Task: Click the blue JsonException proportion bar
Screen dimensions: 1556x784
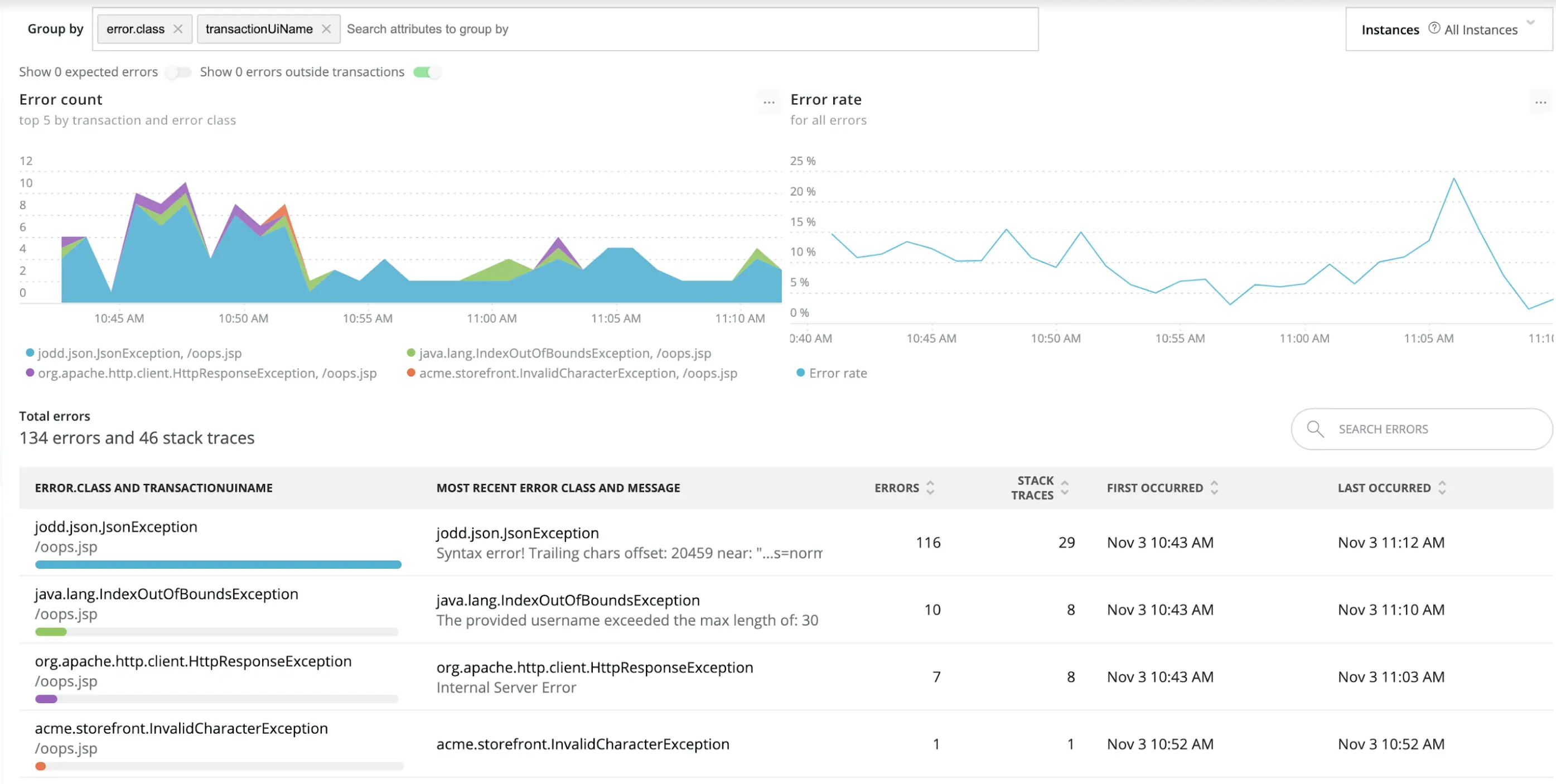Action: pos(218,565)
